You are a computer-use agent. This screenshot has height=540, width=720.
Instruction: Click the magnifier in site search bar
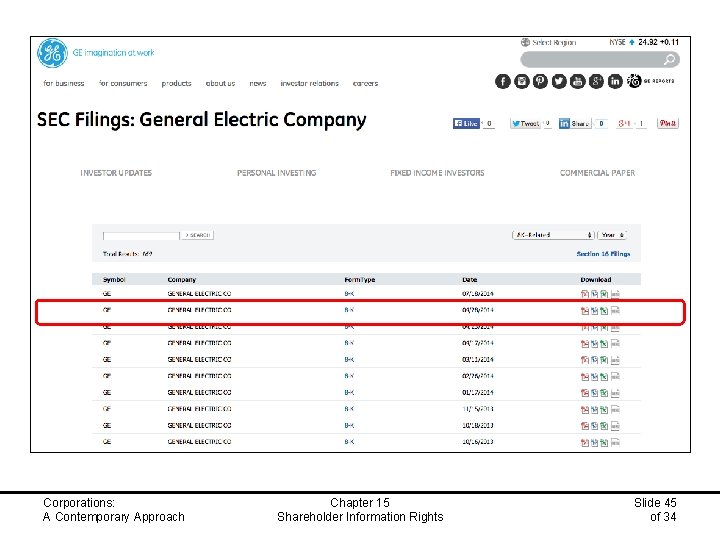669,59
